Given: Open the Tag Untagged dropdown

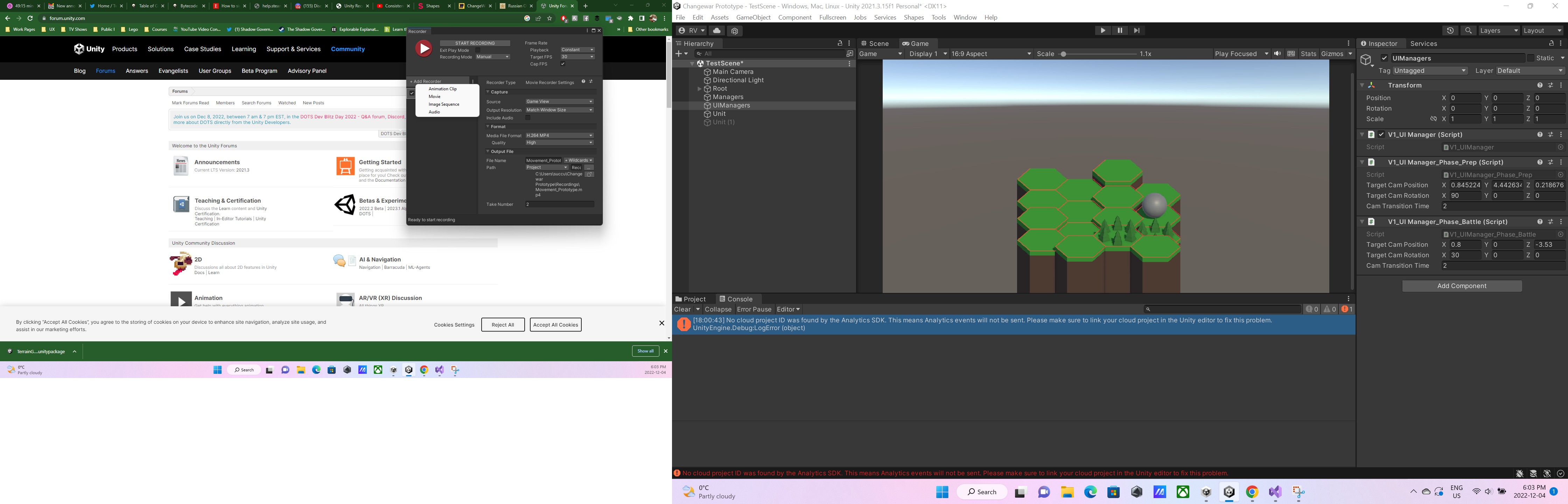Looking at the screenshot, I should [x=1430, y=71].
